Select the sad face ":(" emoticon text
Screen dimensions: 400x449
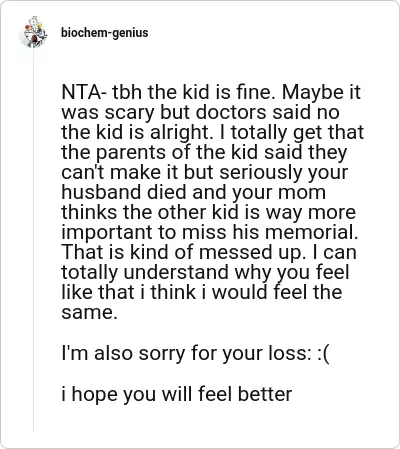click(x=322, y=353)
